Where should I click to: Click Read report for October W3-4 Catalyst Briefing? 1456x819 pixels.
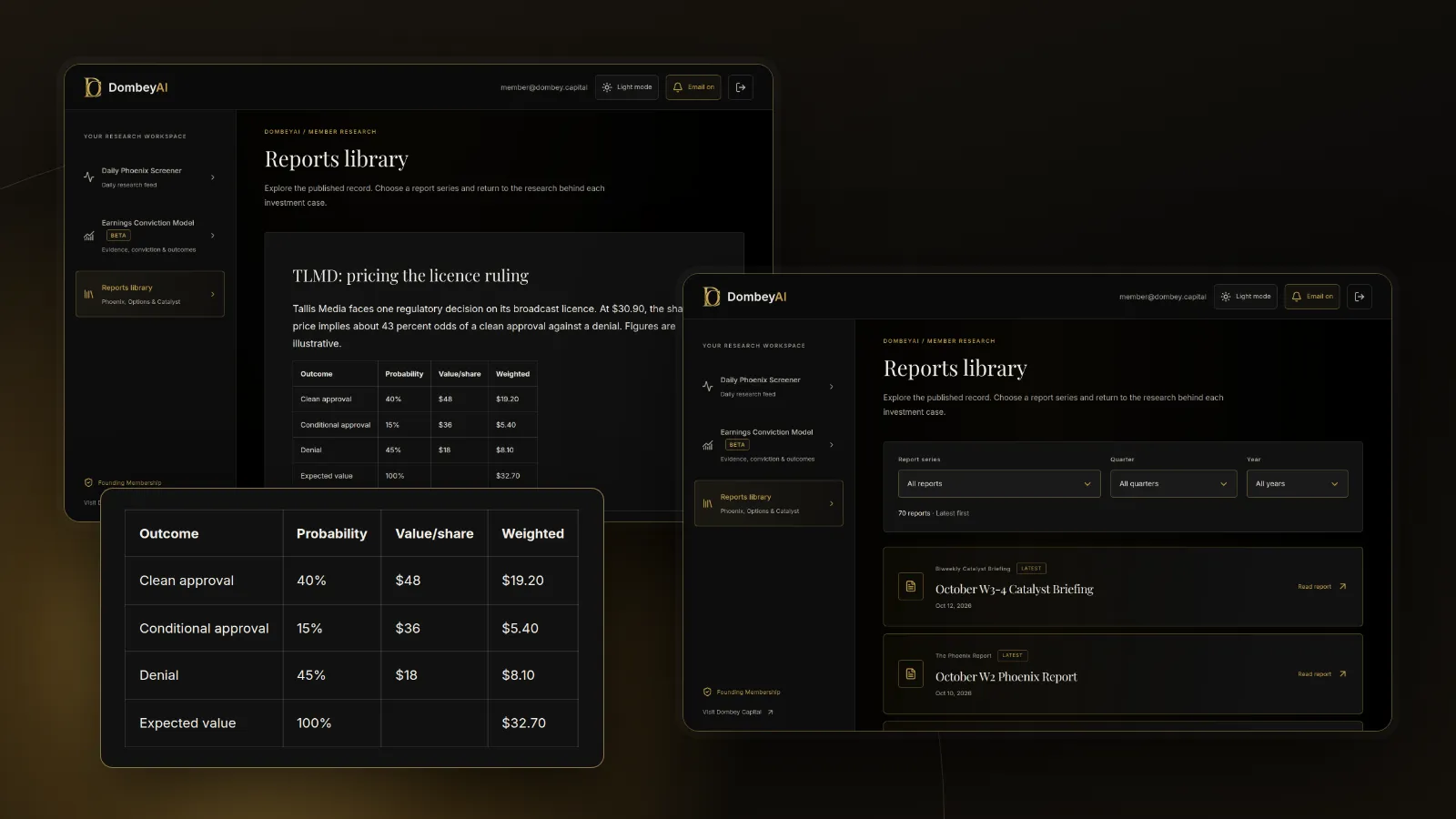click(1322, 586)
